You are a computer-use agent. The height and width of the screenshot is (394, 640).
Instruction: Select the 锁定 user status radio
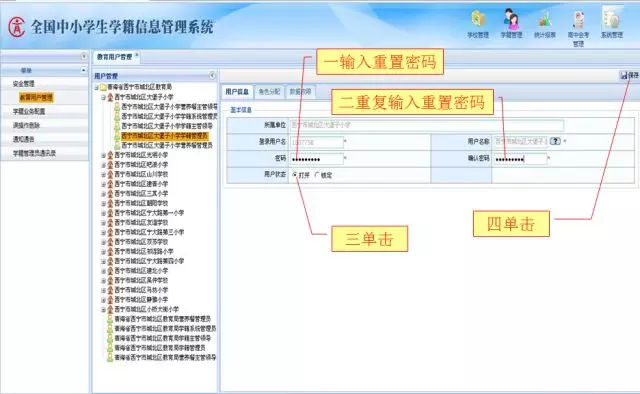pos(317,175)
